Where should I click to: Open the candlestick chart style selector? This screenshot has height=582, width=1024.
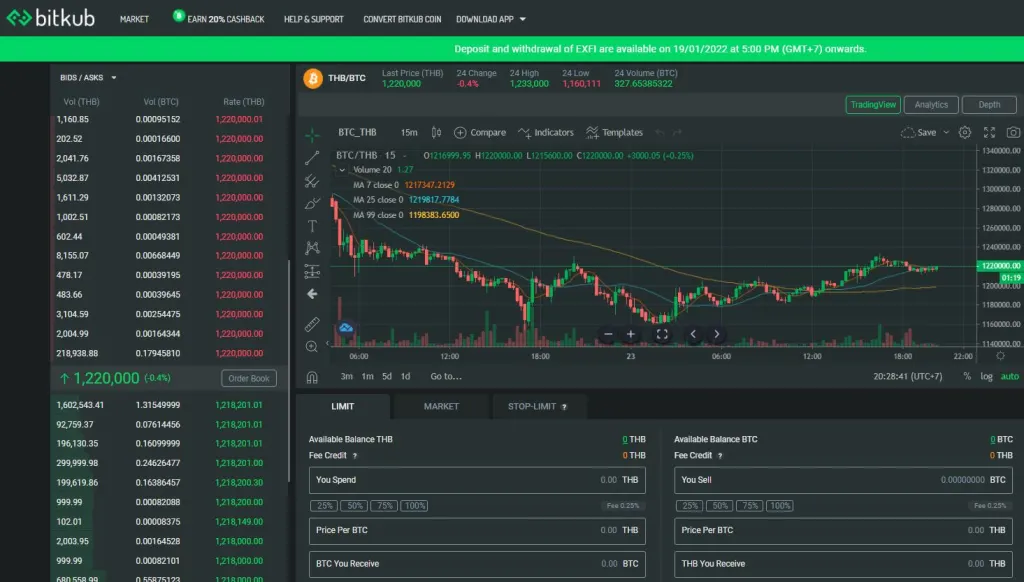pos(436,133)
